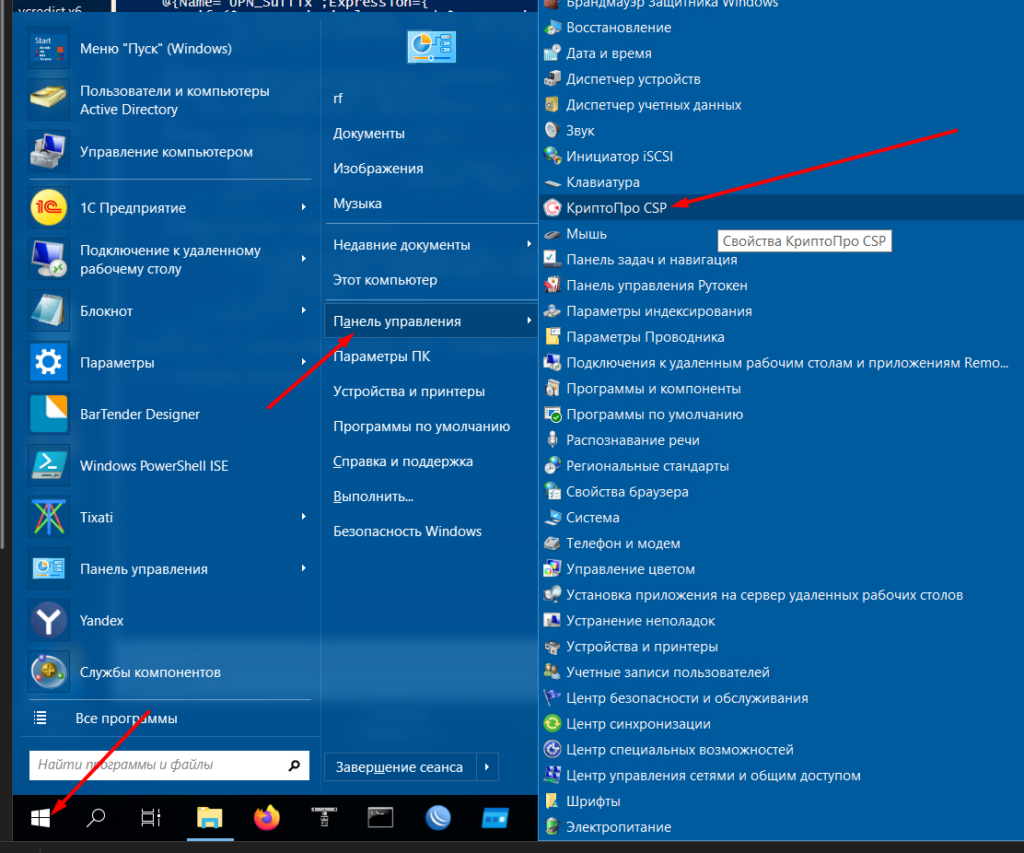Launch Tixati from the pinned list
The image size is (1024, 853).
click(x=48, y=517)
